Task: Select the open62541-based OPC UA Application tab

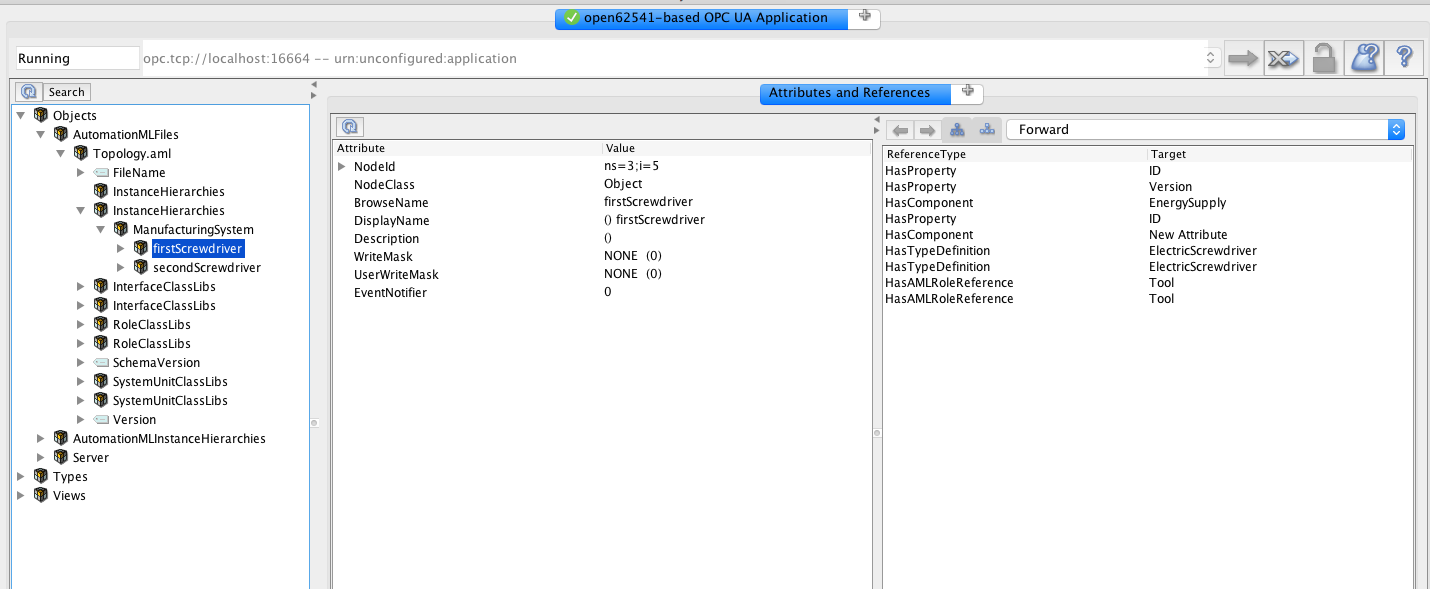Action: [700, 18]
